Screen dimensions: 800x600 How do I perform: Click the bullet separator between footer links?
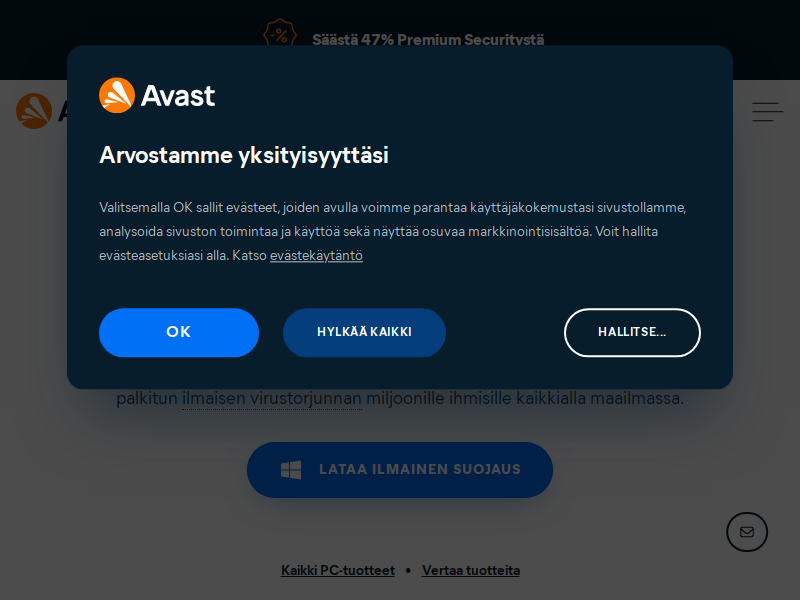click(408, 570)
